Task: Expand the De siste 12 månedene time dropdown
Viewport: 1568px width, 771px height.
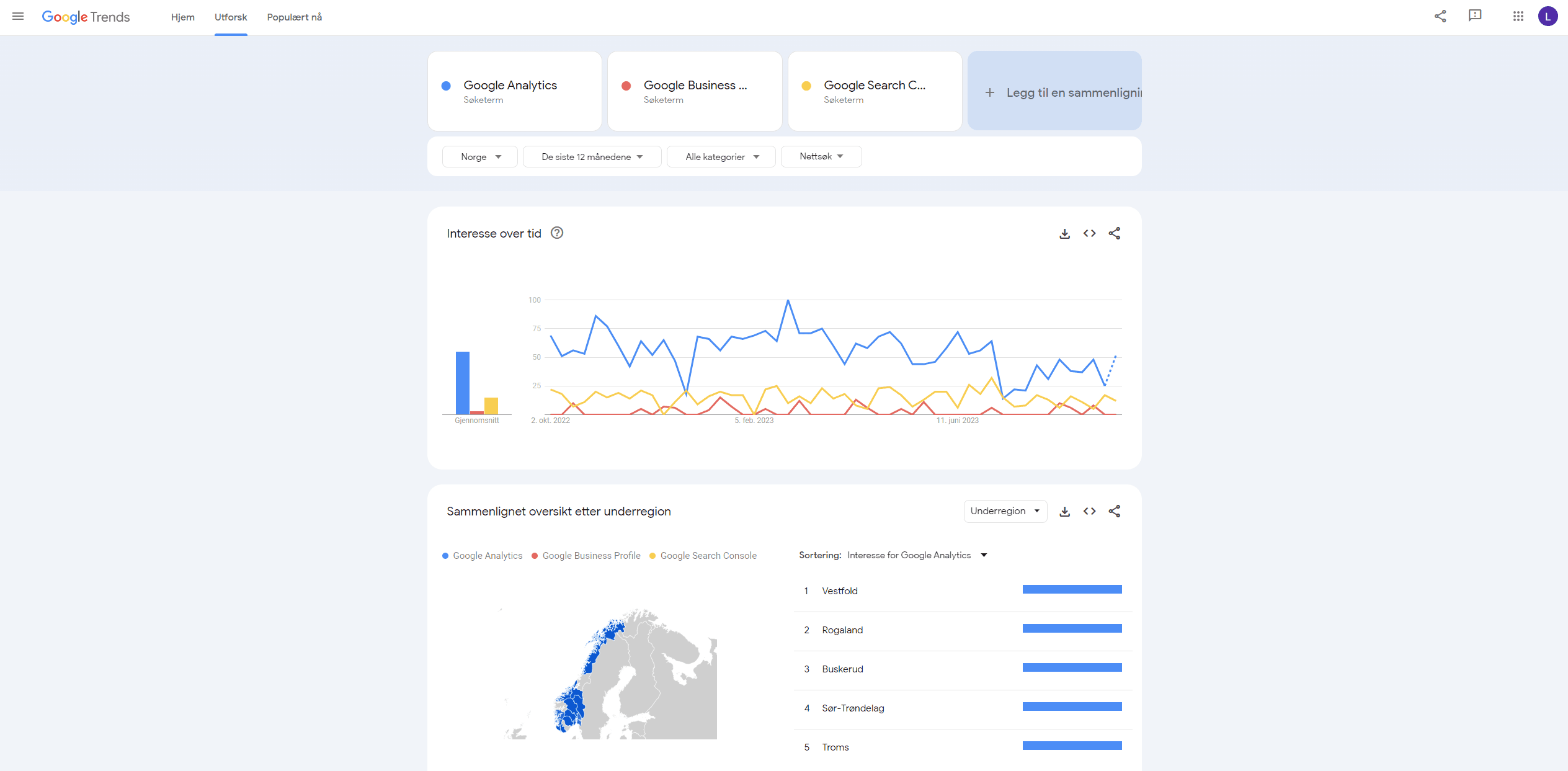Action: coord(591,156)
